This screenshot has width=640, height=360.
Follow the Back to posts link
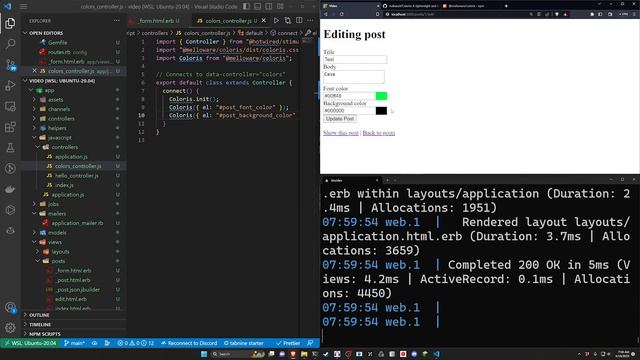(379, 133)
